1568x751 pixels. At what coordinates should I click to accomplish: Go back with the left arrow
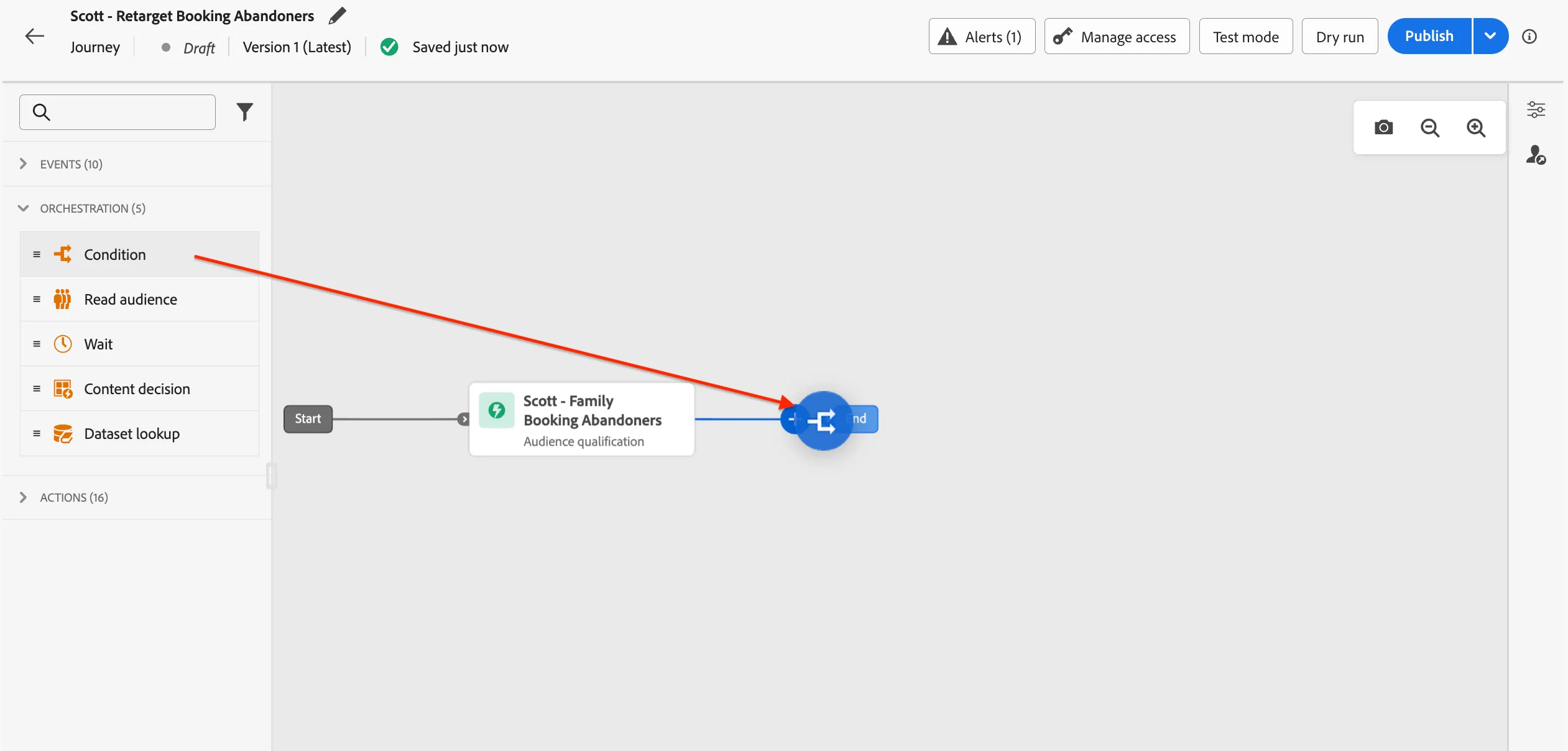[34, 36]
